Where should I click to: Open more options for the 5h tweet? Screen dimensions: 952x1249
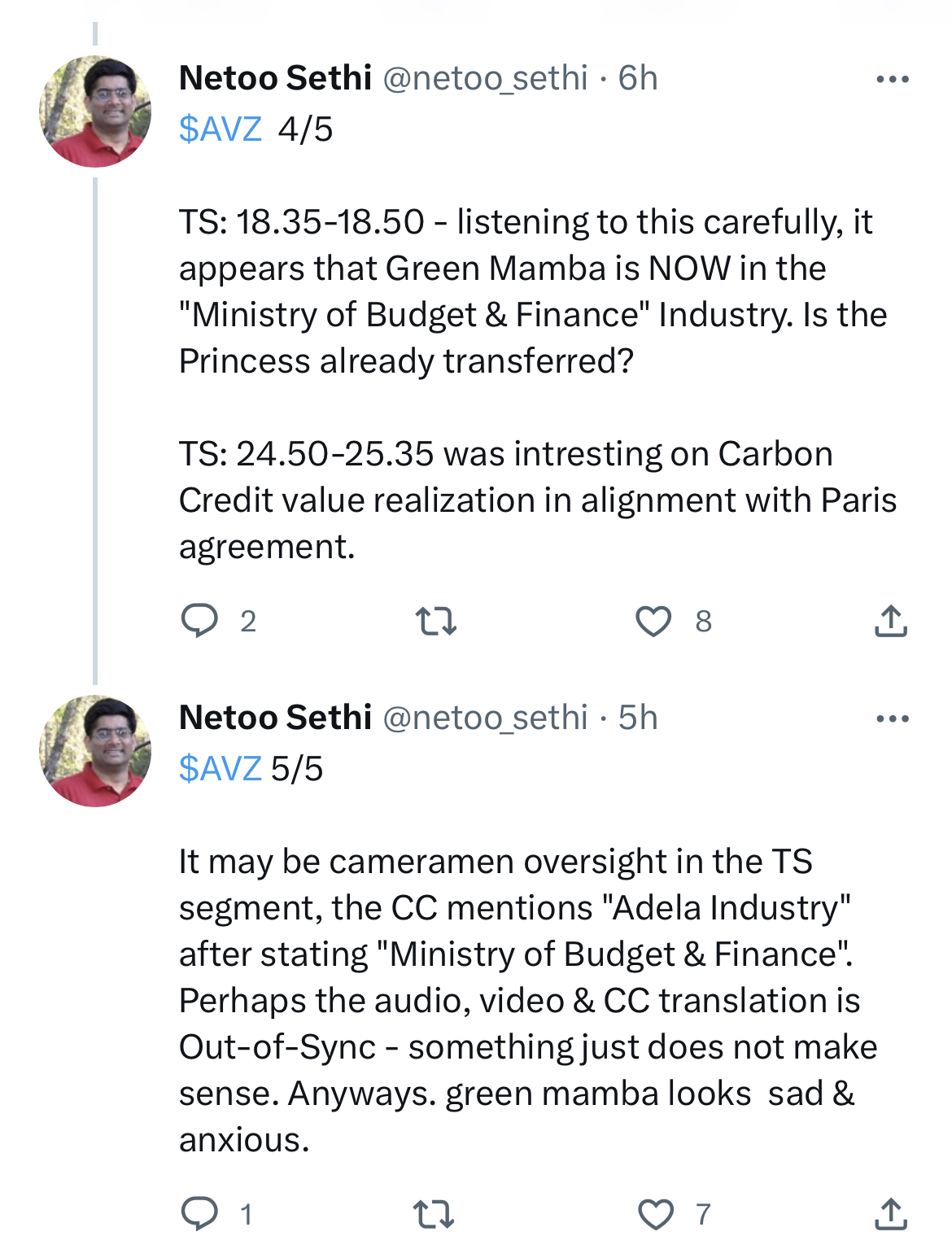892,719
